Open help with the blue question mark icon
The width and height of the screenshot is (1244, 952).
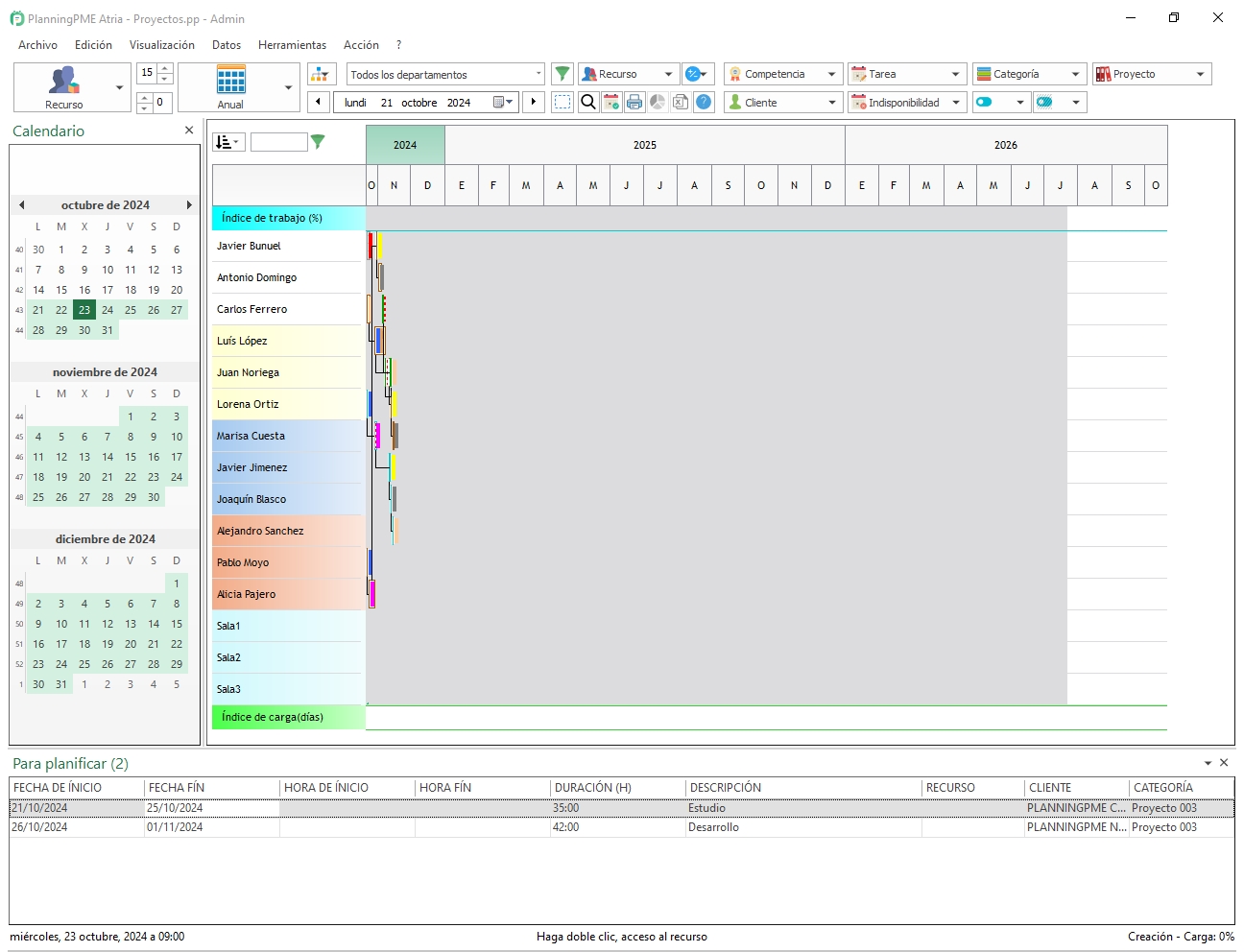704,102
